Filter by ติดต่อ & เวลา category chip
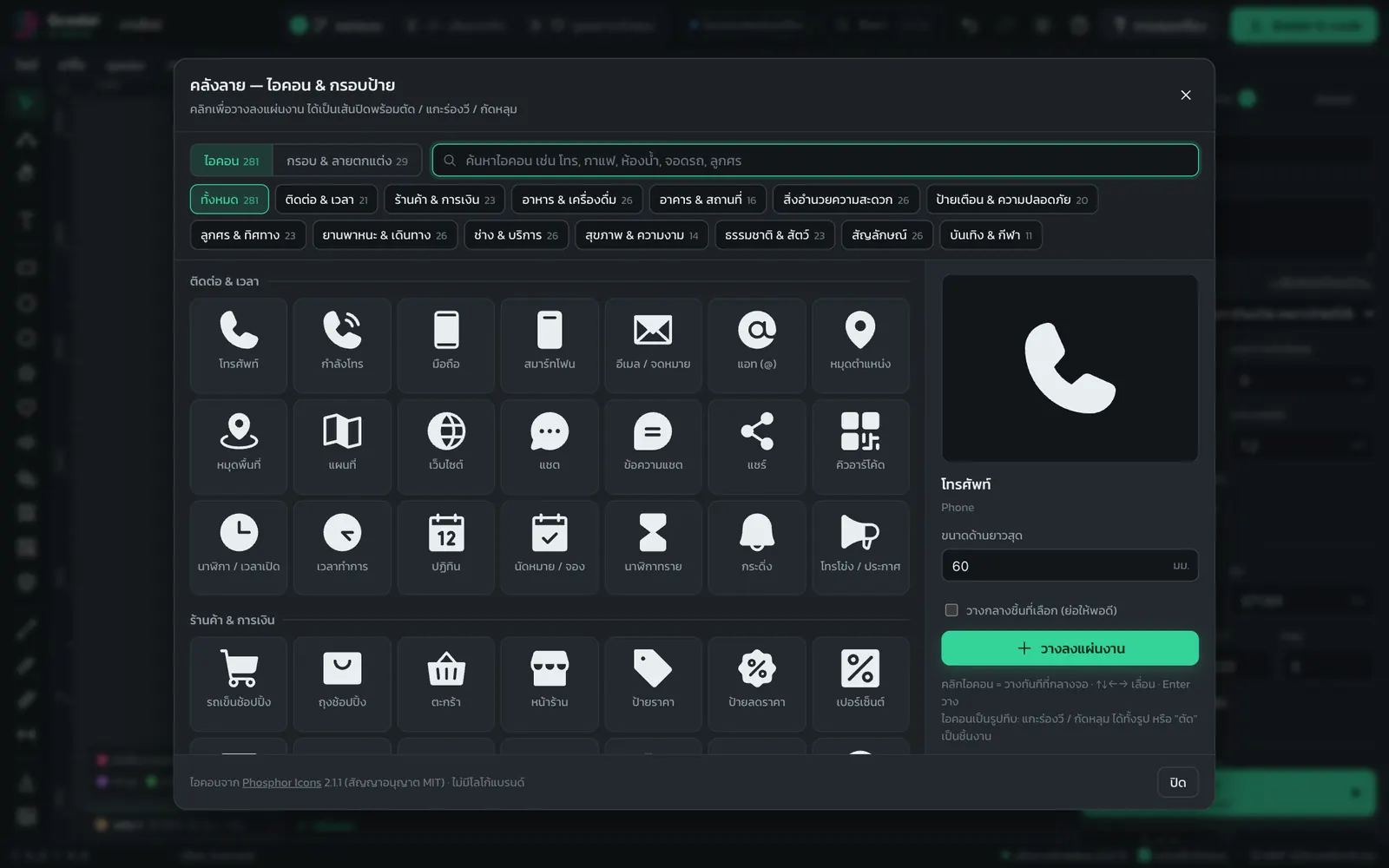 [x=326, y=200]
